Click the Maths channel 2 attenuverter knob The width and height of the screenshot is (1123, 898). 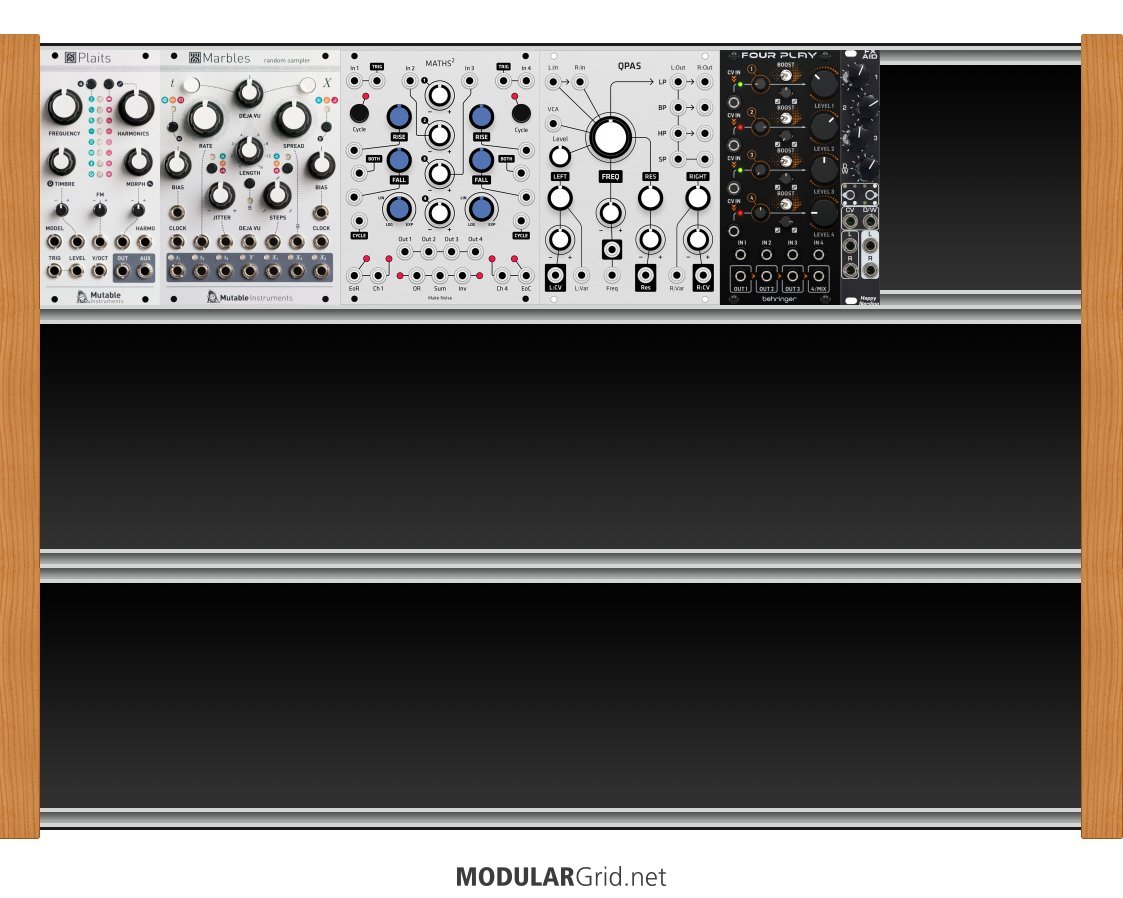click(x=439, y=134)
